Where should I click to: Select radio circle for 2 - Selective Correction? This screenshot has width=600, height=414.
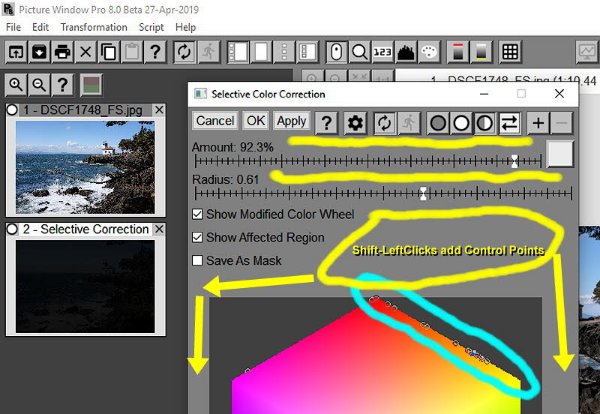pos(12,229)
